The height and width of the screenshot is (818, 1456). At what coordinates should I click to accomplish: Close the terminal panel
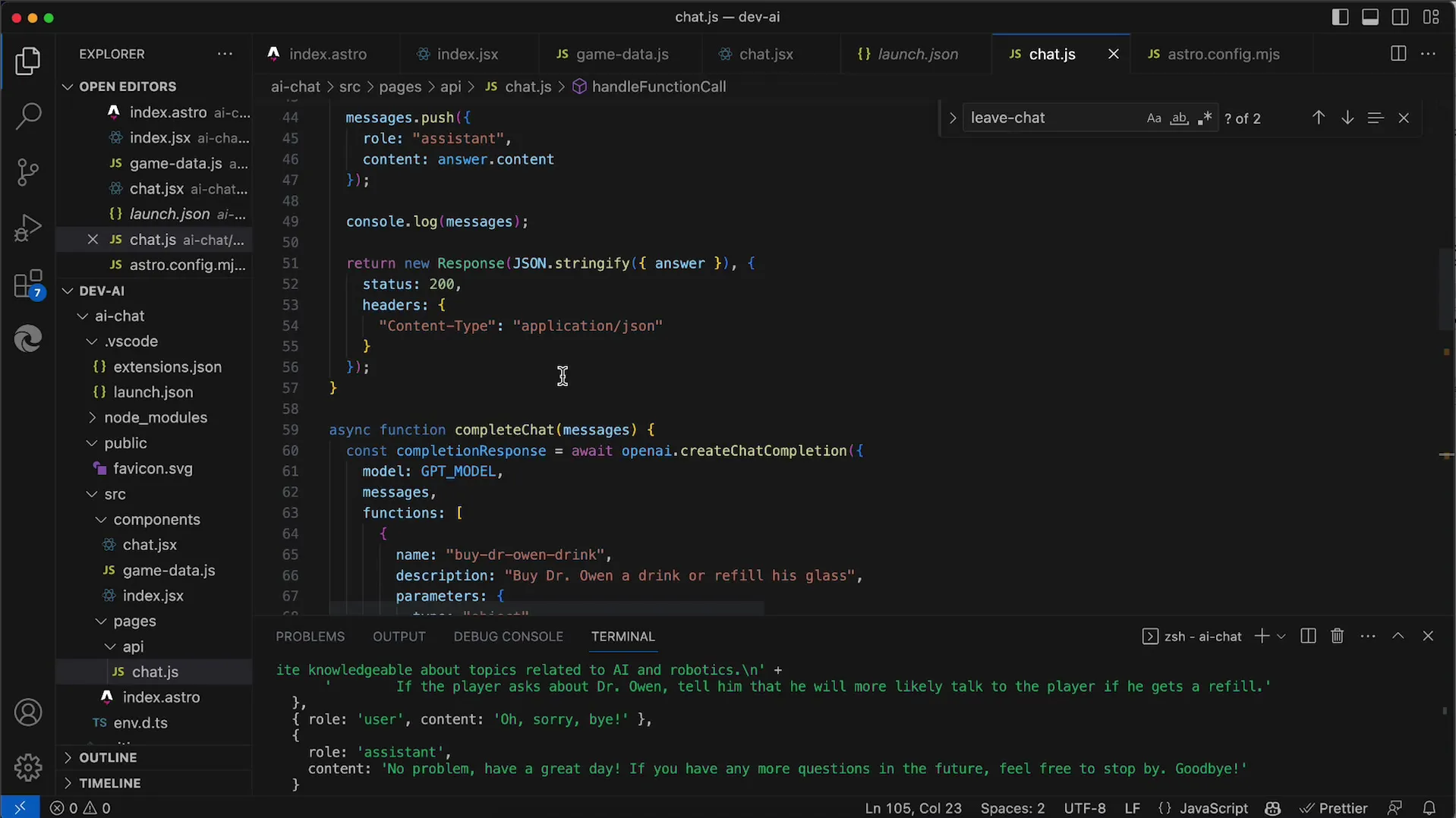tap(1428, 636)
